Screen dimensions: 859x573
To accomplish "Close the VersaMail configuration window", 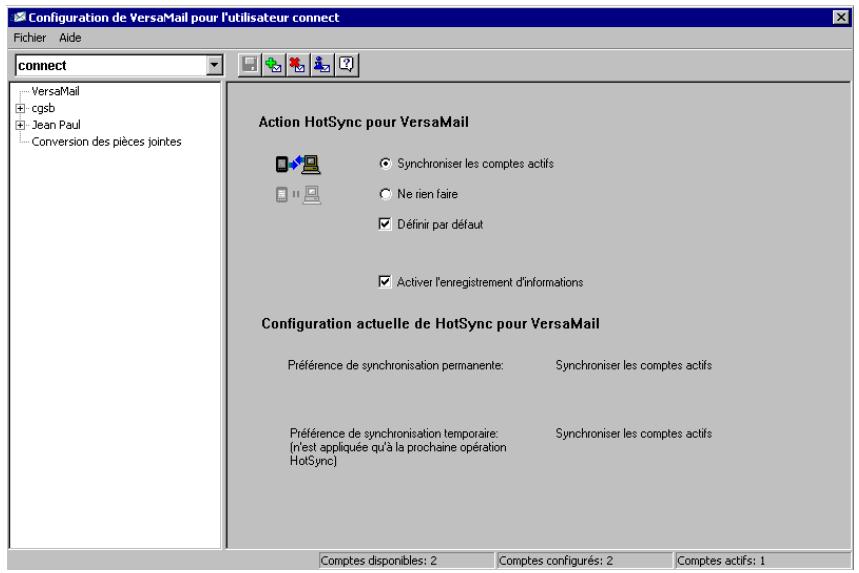I will pyautogui.click(x=841, y=18).
